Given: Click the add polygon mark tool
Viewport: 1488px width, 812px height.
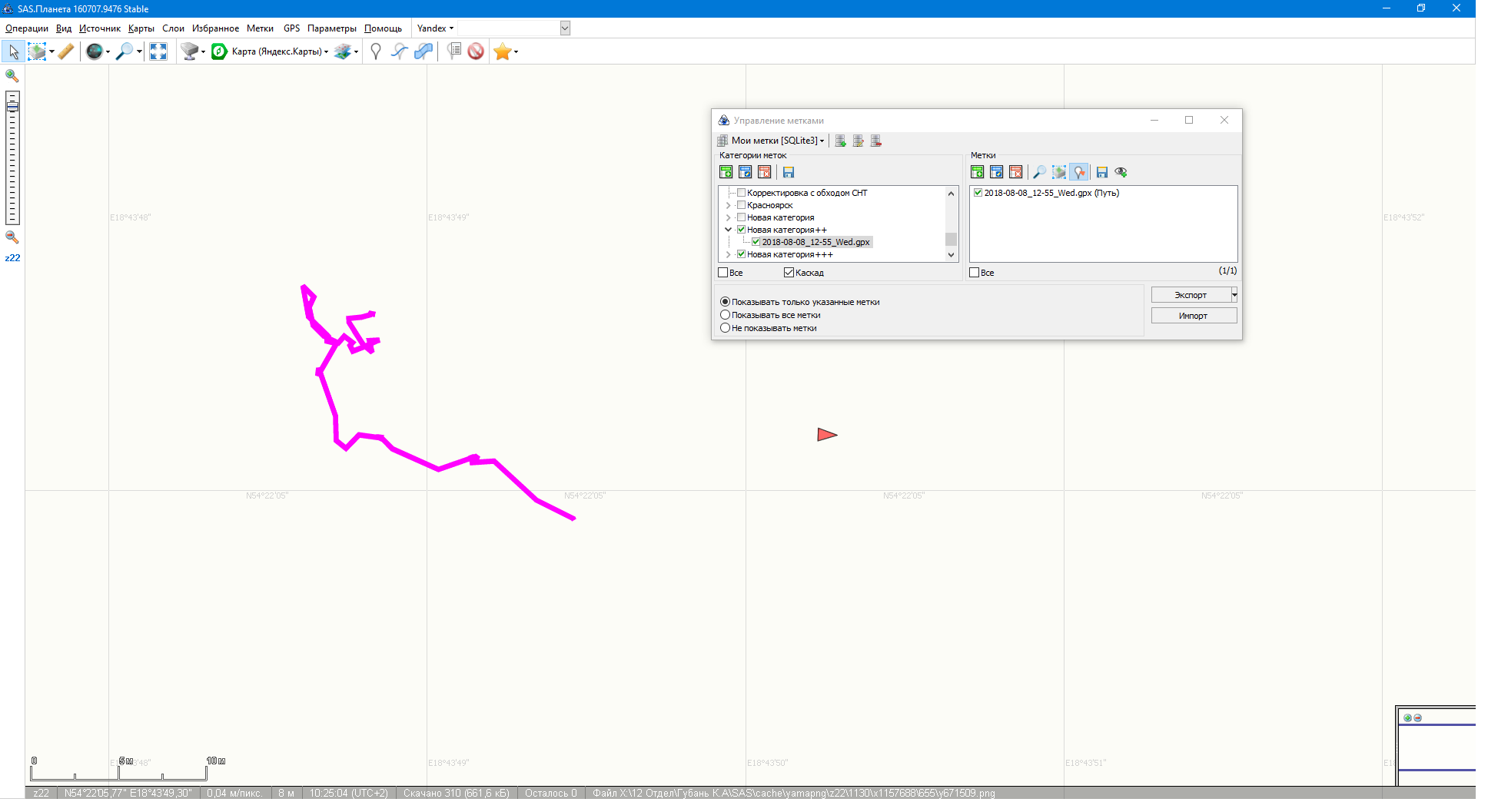Looking at the screenshot, I should point(423,51).
